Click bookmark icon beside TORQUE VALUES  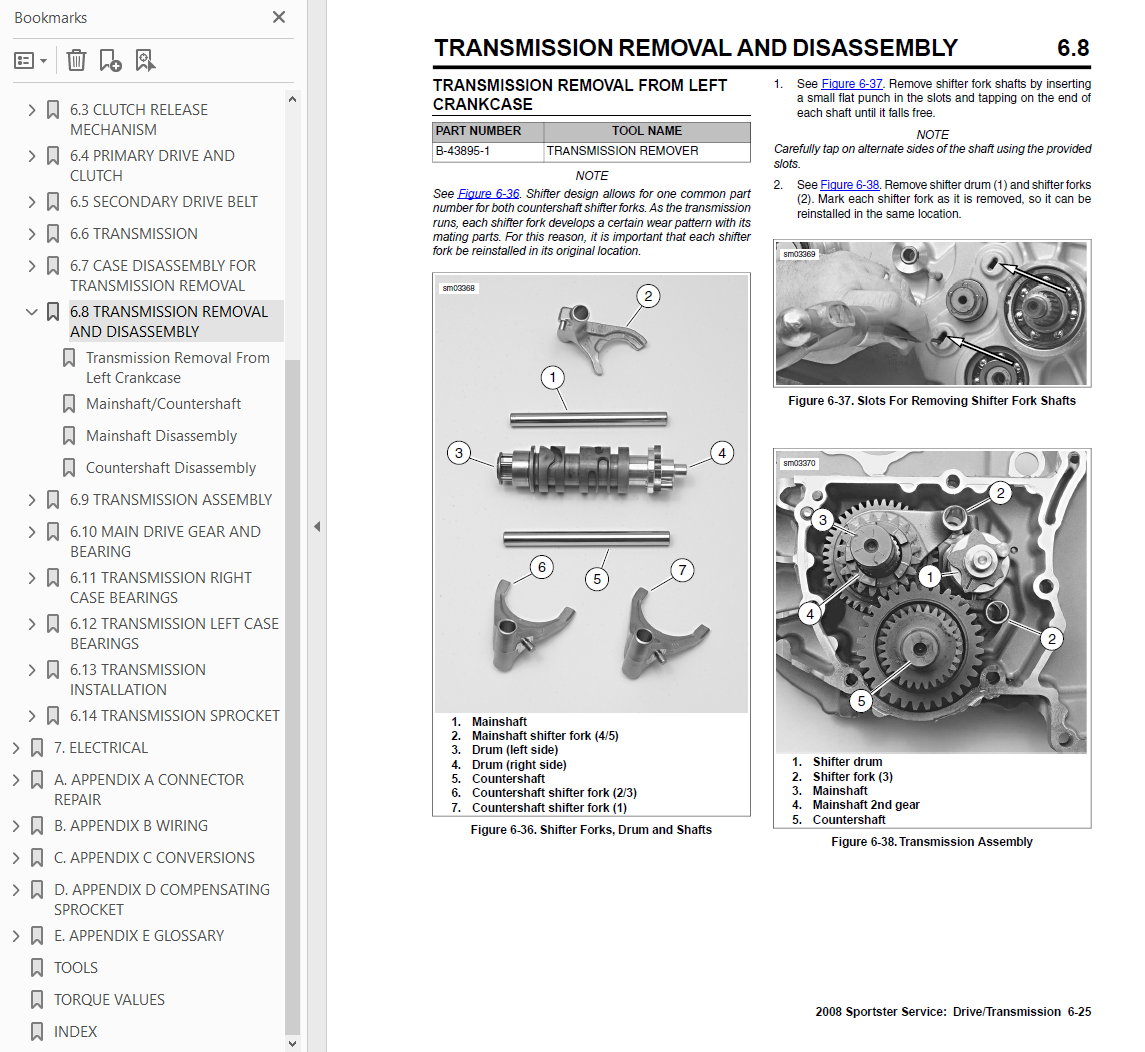pyautogui.click(x=37, y=1000)
